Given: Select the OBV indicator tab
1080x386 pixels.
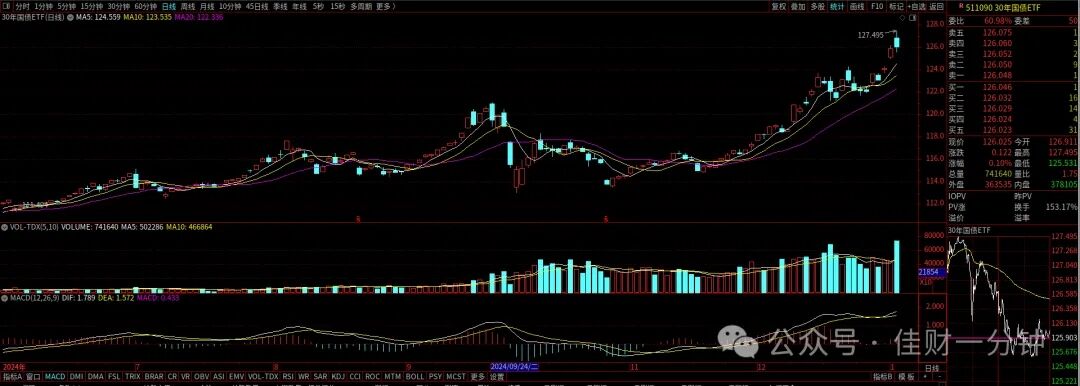Looking at the screenshot, I should coord(202,376).
